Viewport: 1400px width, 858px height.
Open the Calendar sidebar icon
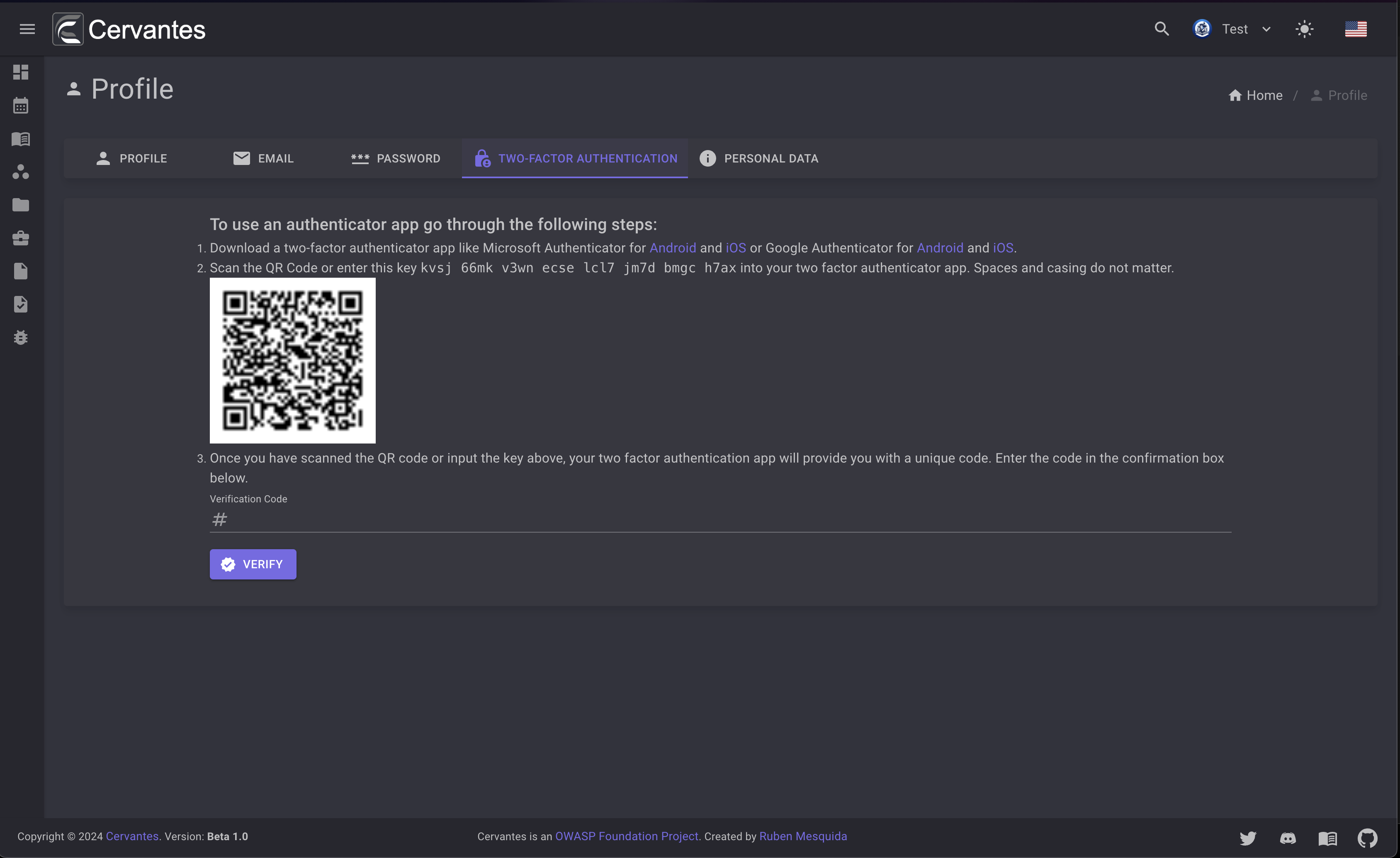tap(21, 106)
